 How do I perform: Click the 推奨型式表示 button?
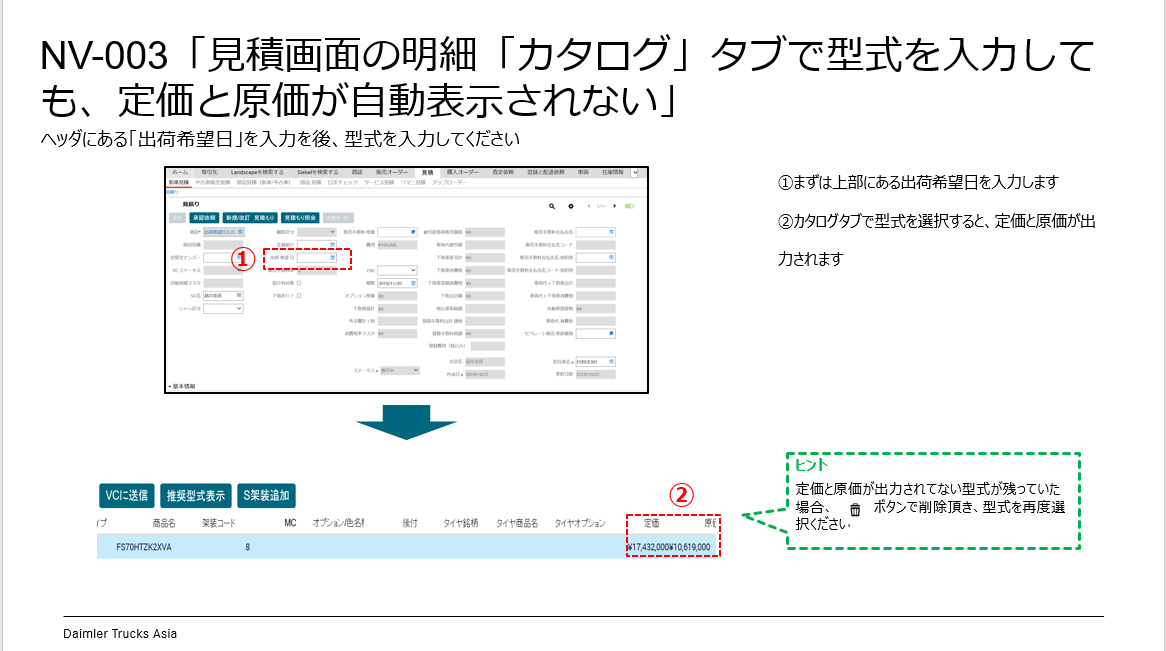pos(195,494)
